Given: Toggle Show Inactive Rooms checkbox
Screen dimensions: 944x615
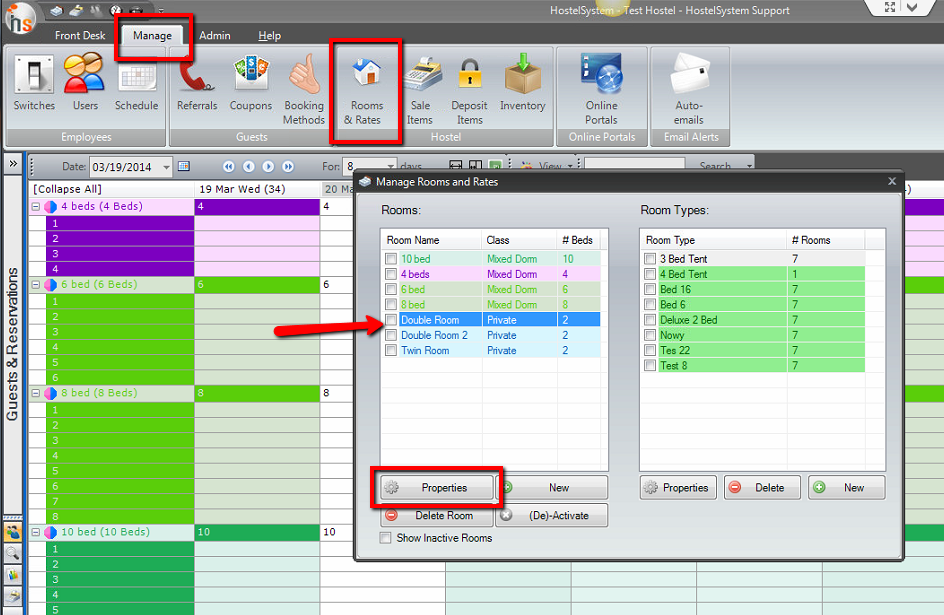Looking at the screenshot, I should (385, 538).
